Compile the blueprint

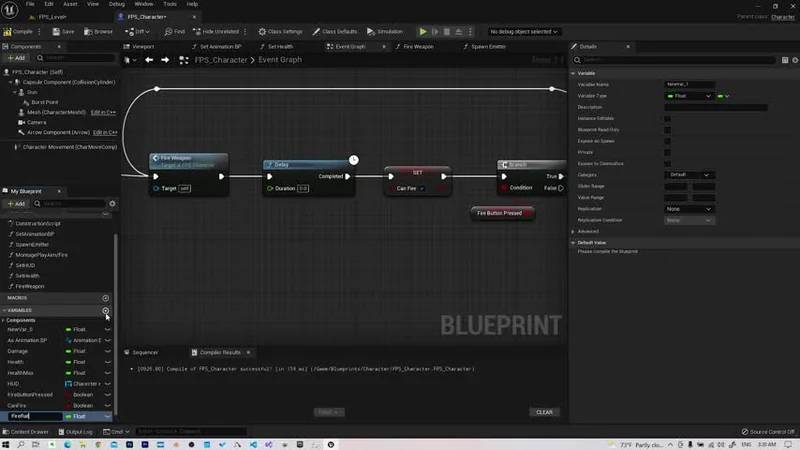tap(18, 32)
